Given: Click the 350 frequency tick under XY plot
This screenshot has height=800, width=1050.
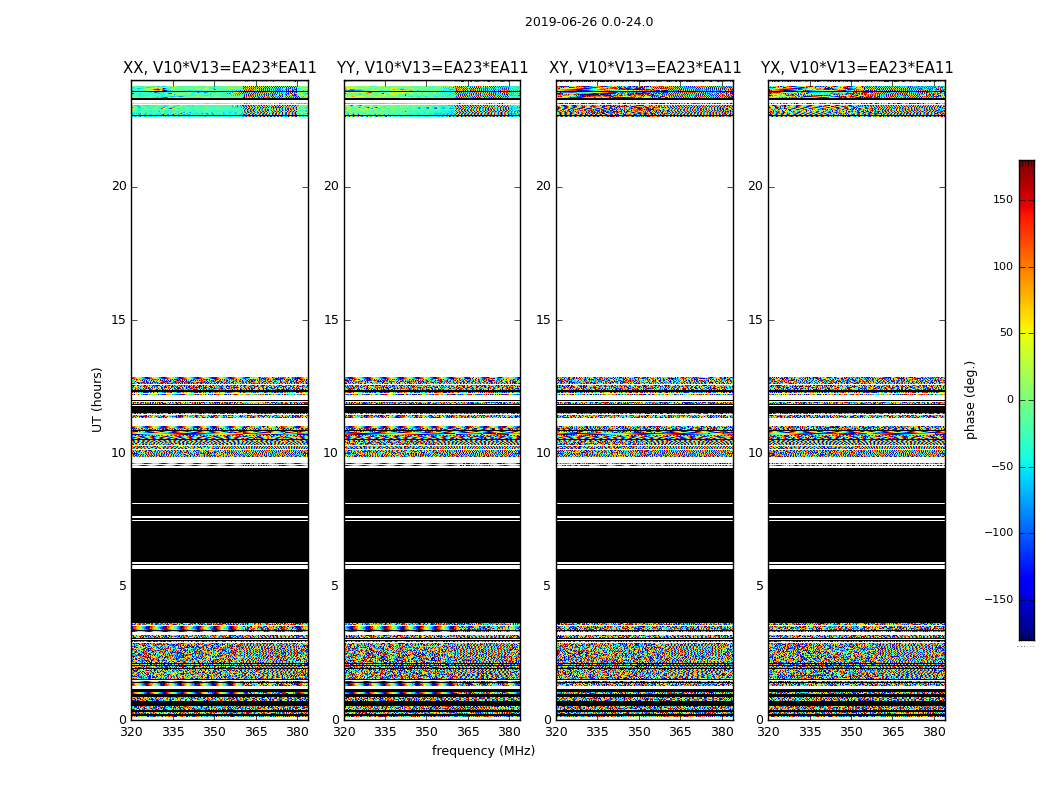Looking at the screenshot, I should [640, 732].
